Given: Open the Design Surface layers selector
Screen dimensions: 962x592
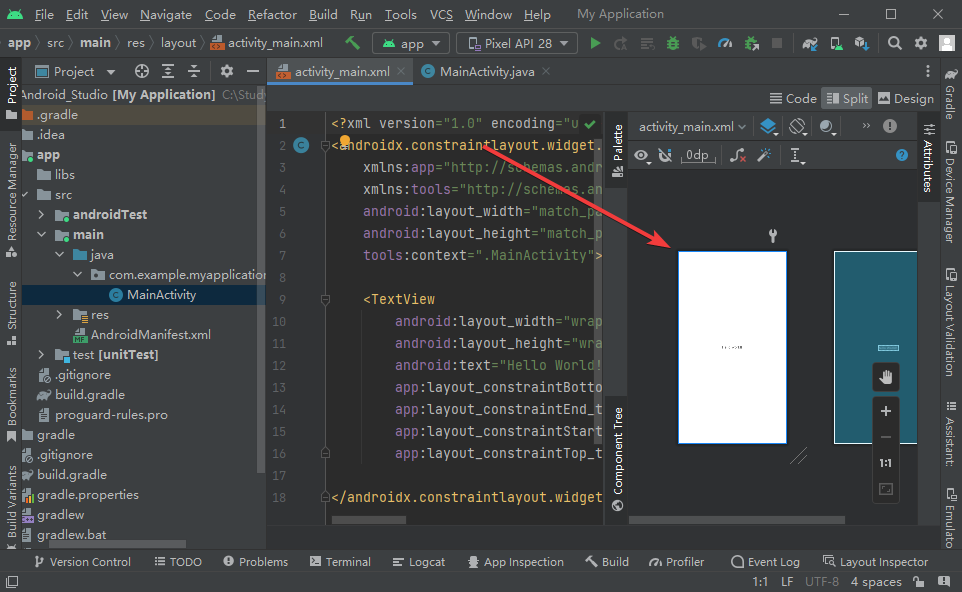Looking at the screenshot, I should pyautogui.click(x=769, y=127).
